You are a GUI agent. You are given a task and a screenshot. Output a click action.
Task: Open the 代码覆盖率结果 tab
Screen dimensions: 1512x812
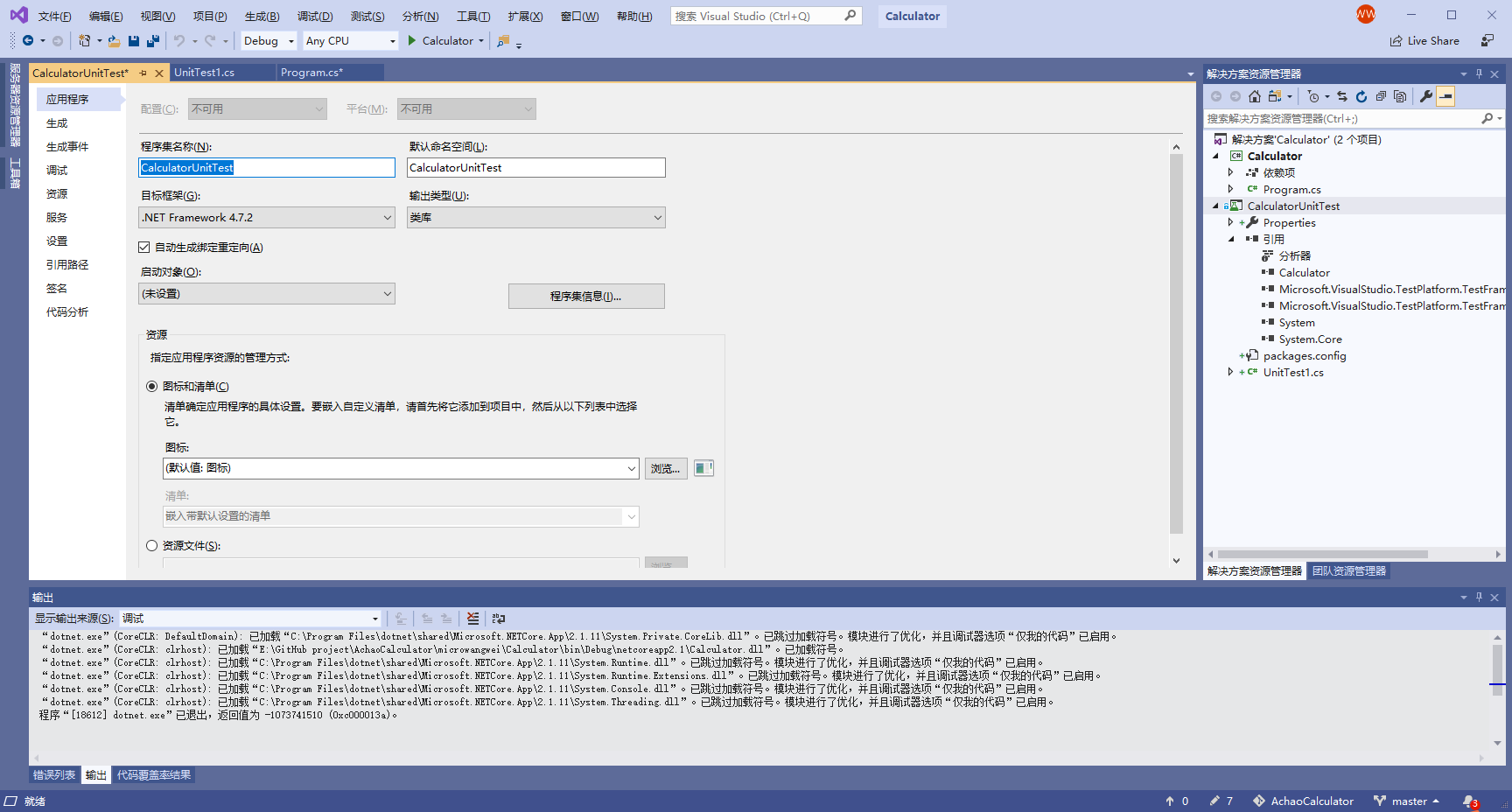coord(154,775)
